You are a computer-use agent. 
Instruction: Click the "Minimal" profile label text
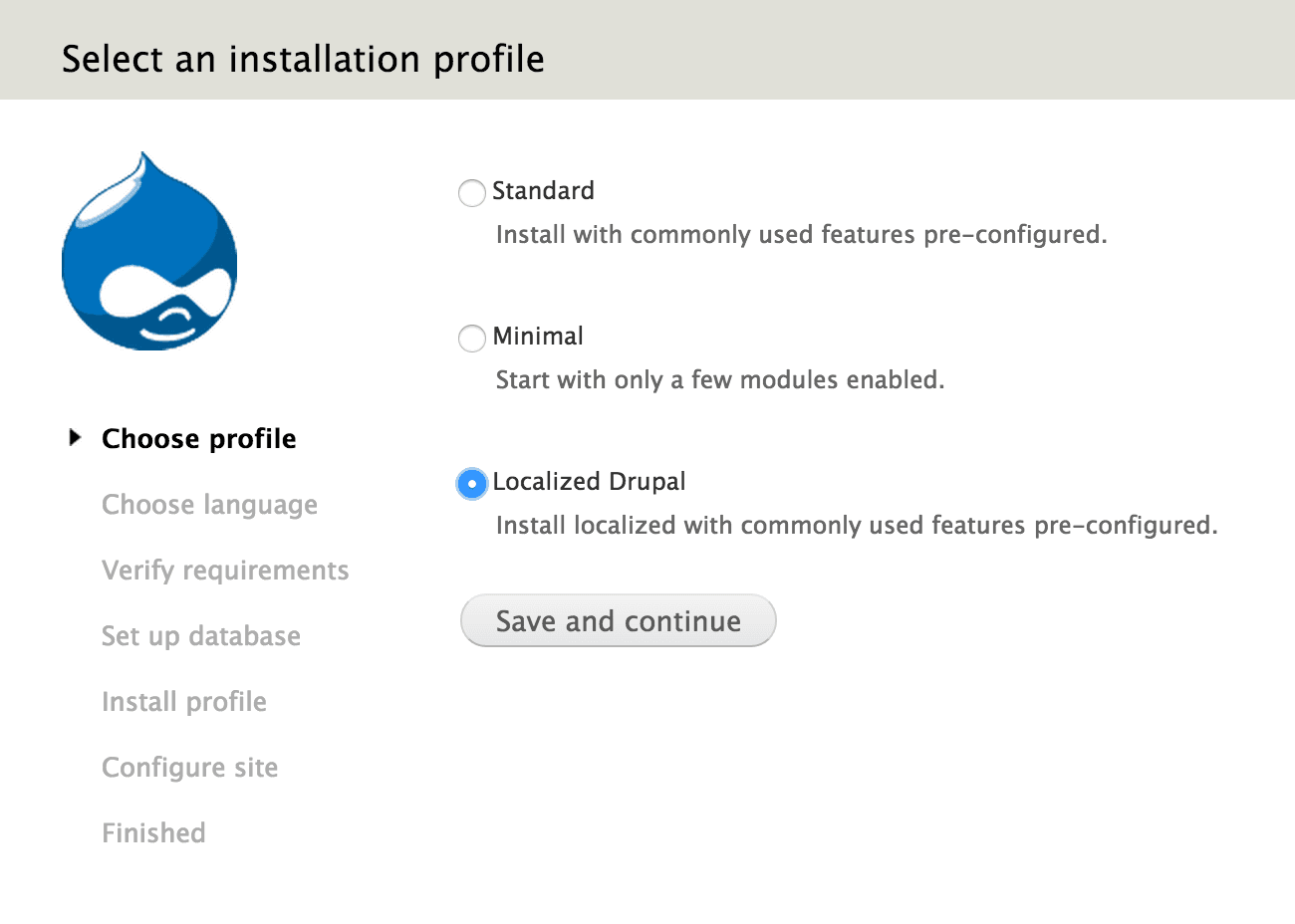538,337
